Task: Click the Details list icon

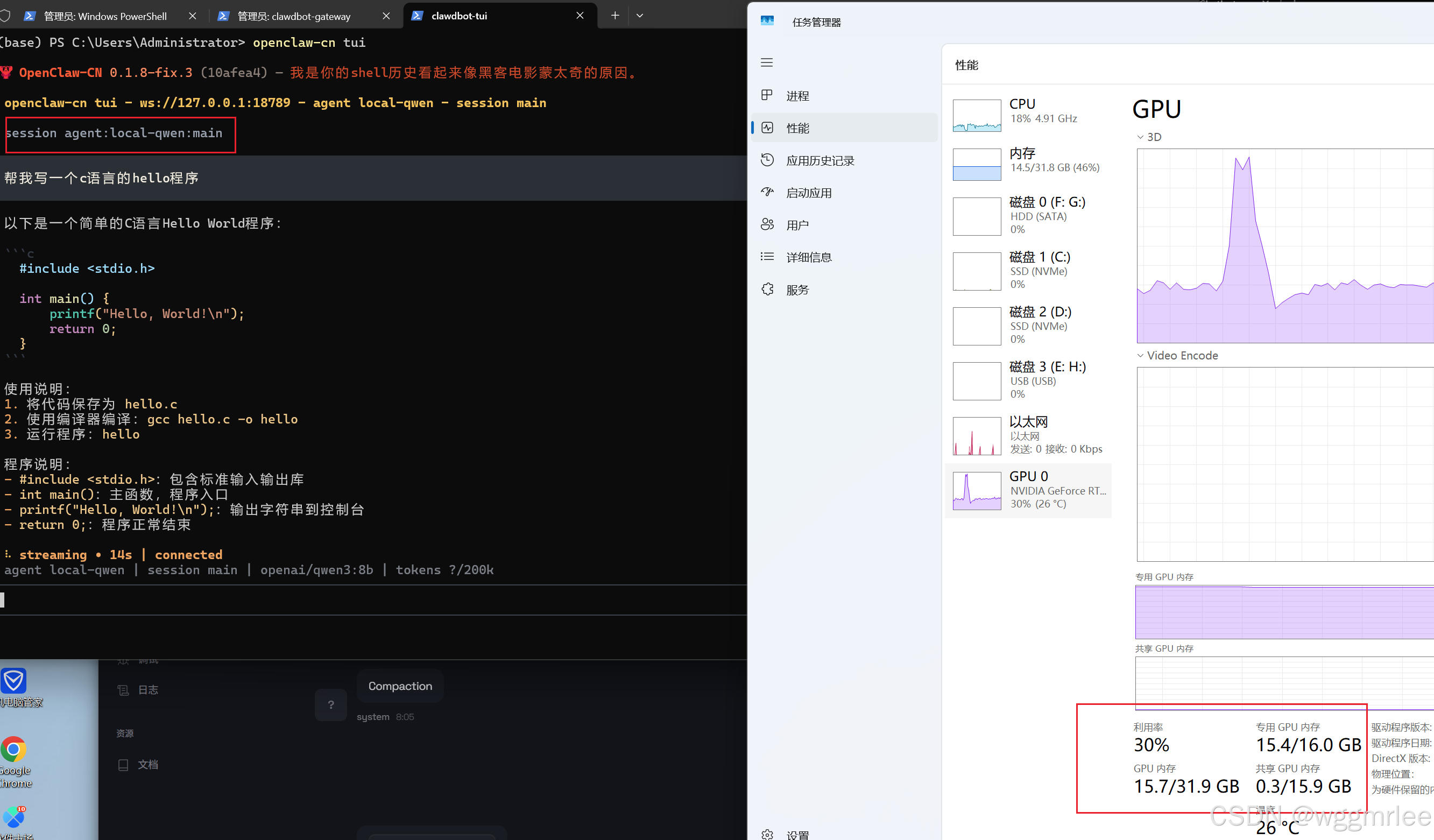Action: (767, 257)
